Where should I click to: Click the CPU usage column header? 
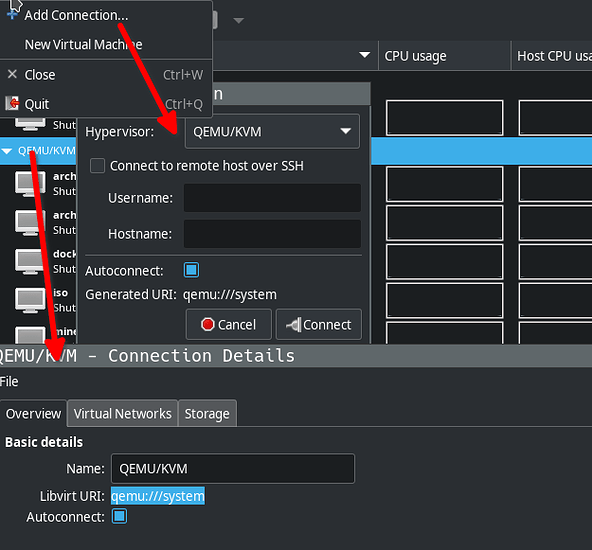(x=444, y=56)
